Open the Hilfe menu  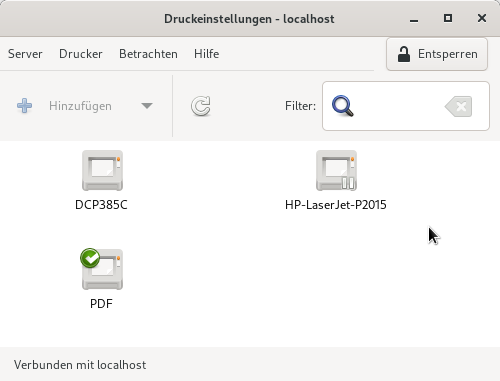207,54
